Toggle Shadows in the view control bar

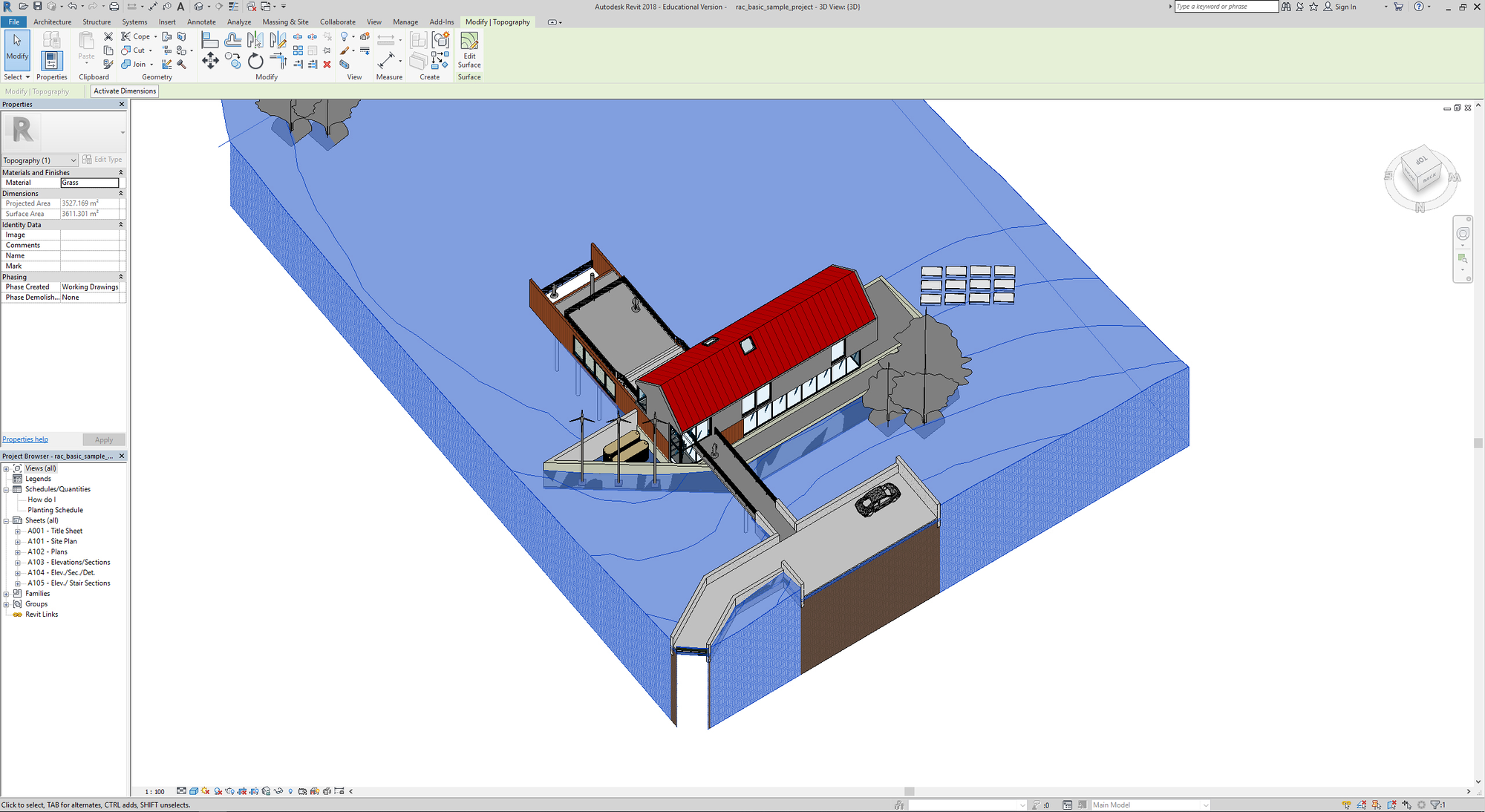(218, 791)
